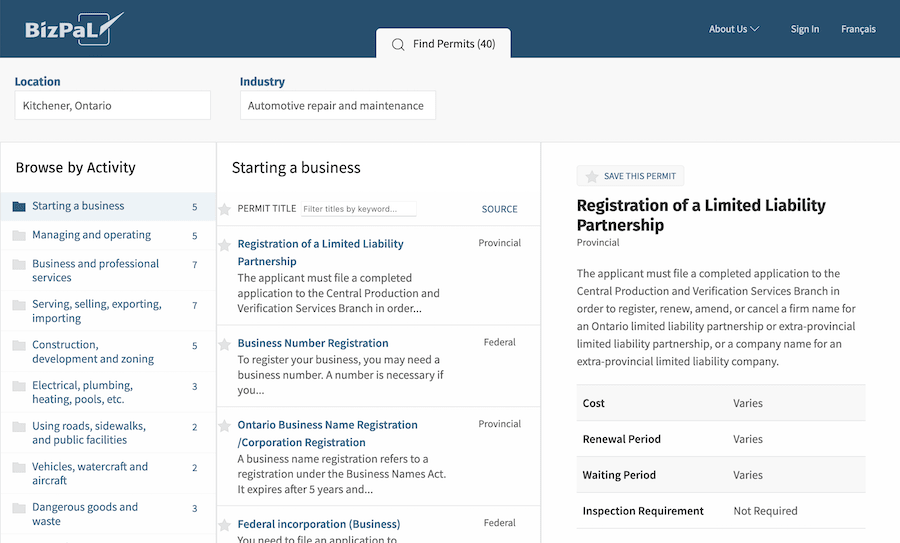The image size is (900, 543).
Task: Click the BizPaL logo
Action: [x=74, y=29]
